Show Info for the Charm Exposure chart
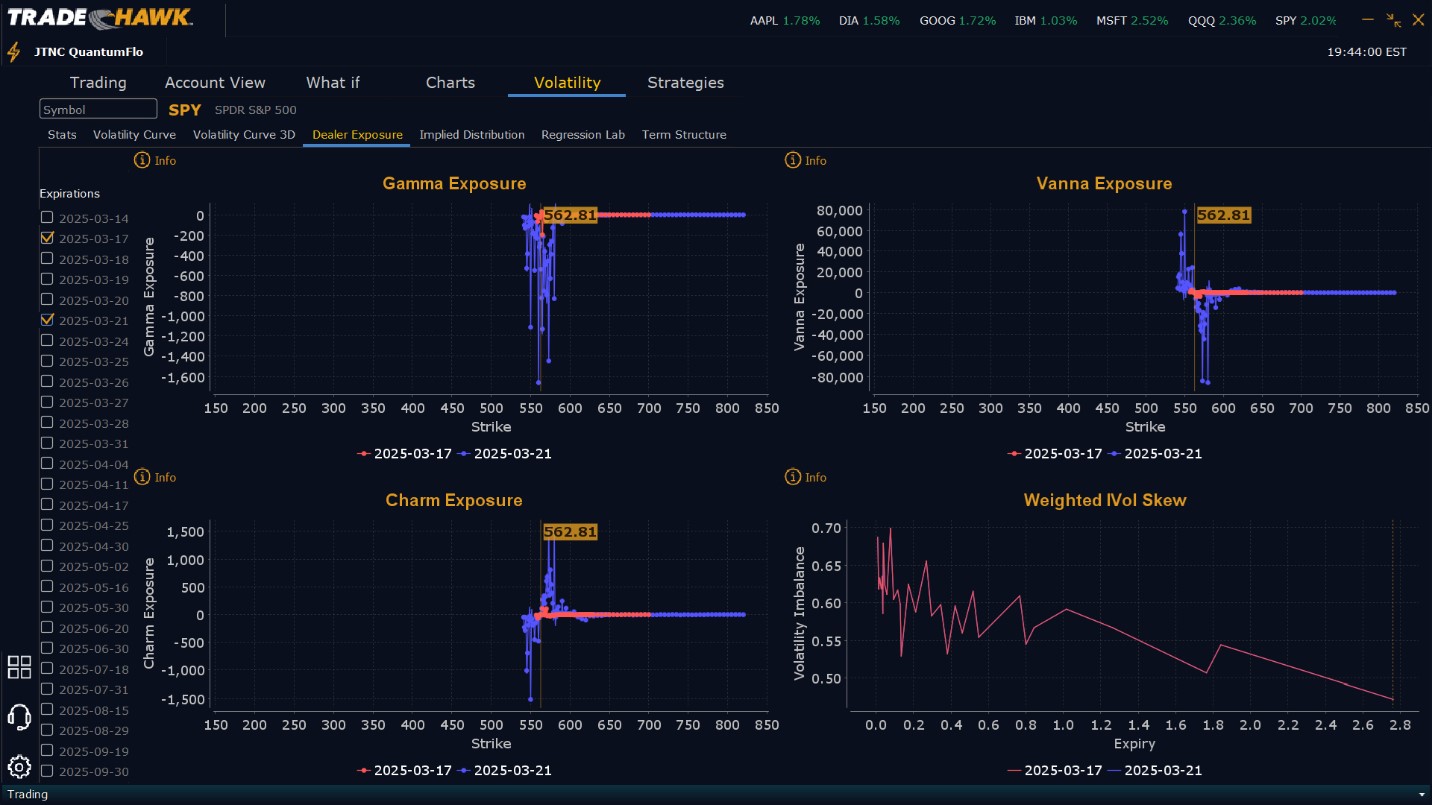The height and width of the screenshot is (805, 1432). click(x=155, y=477)
